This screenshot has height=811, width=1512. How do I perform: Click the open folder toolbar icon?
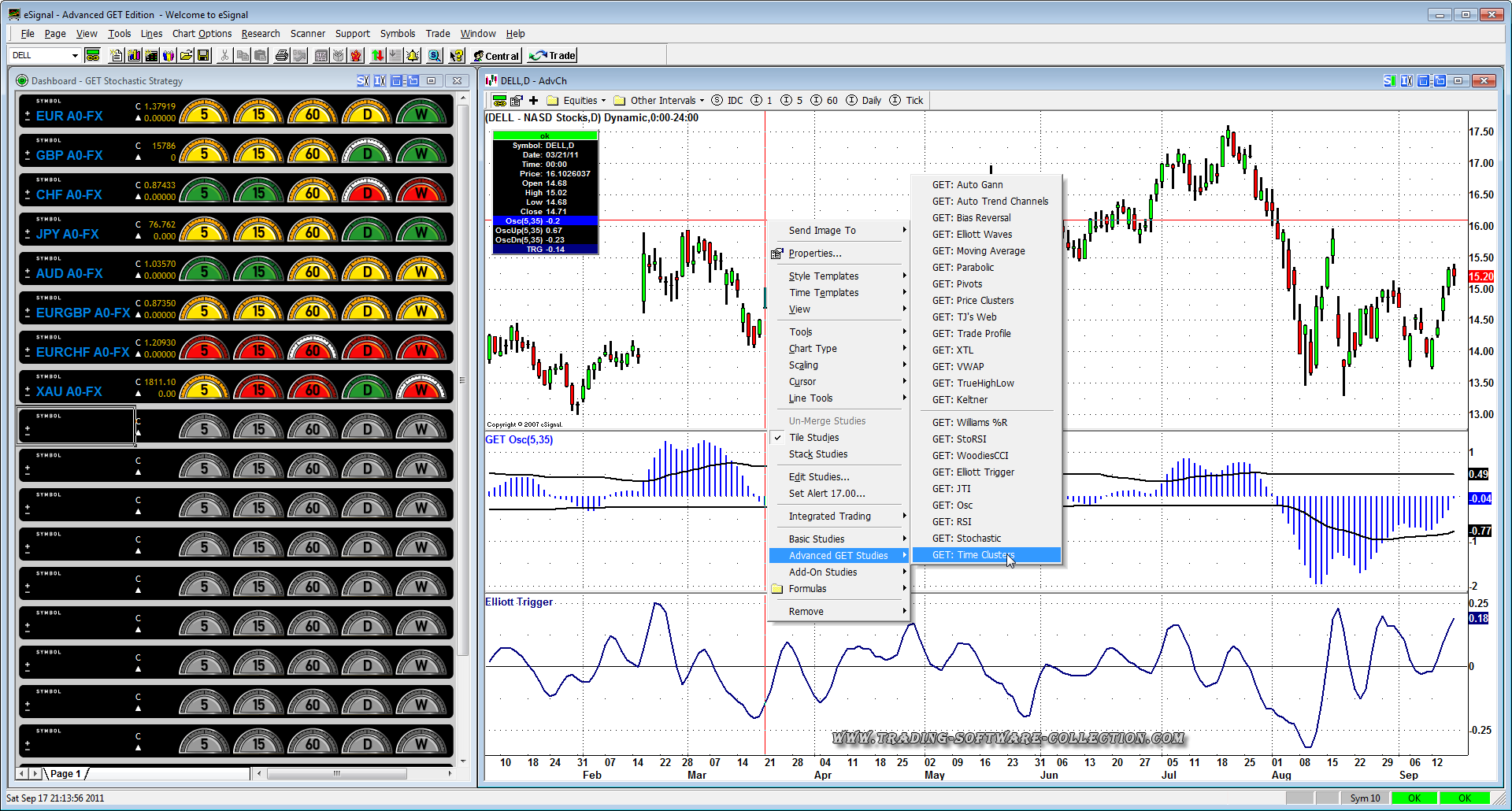click(x=186, y=56)
